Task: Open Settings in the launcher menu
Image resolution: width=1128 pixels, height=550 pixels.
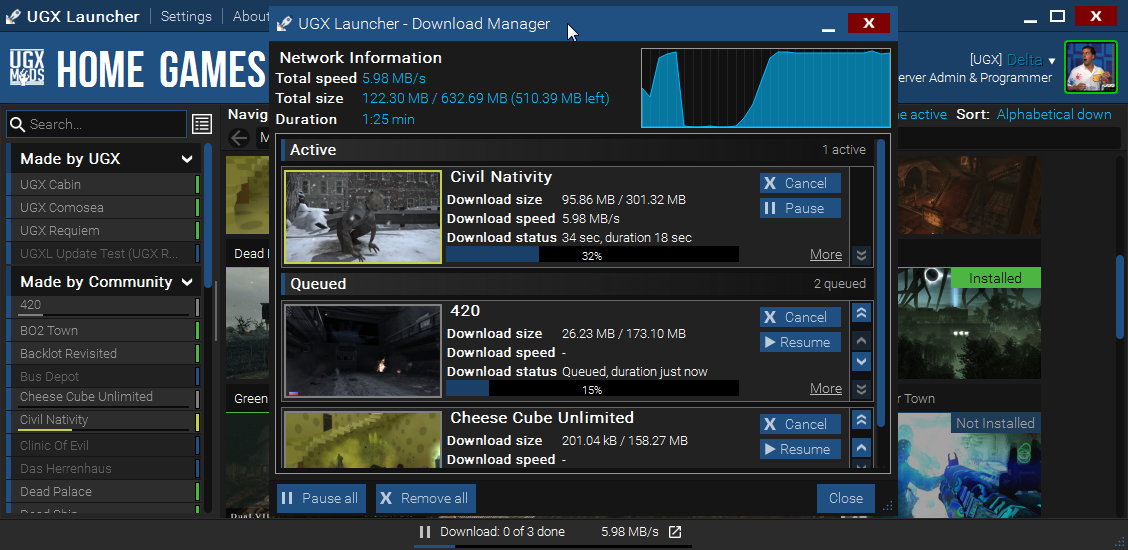Action: pos(186,17)
